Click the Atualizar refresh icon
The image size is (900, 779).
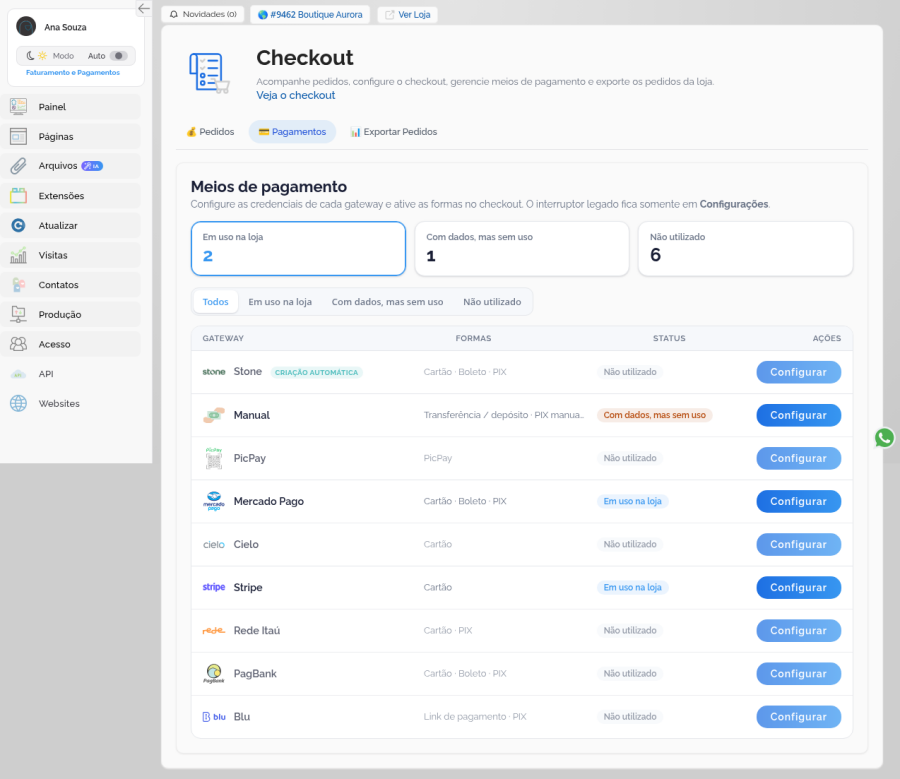[18, 226]
